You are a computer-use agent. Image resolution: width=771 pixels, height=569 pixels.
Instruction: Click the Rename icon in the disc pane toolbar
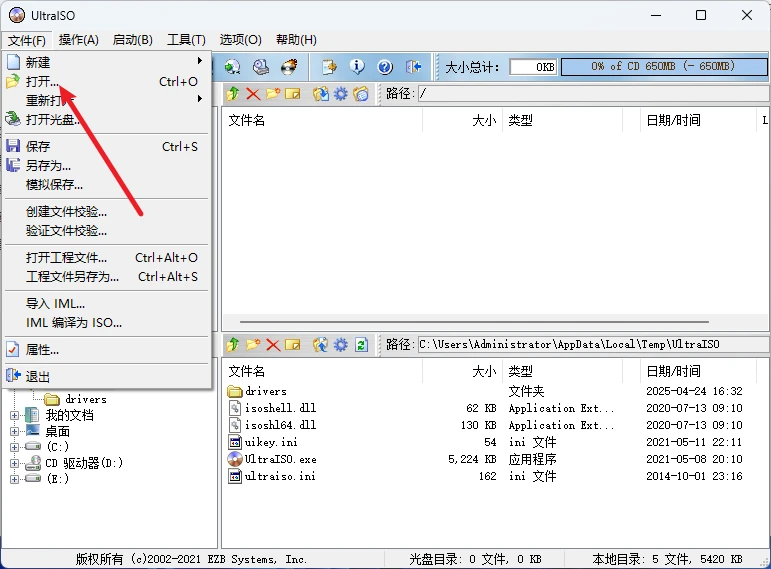[x=293, y=93]
